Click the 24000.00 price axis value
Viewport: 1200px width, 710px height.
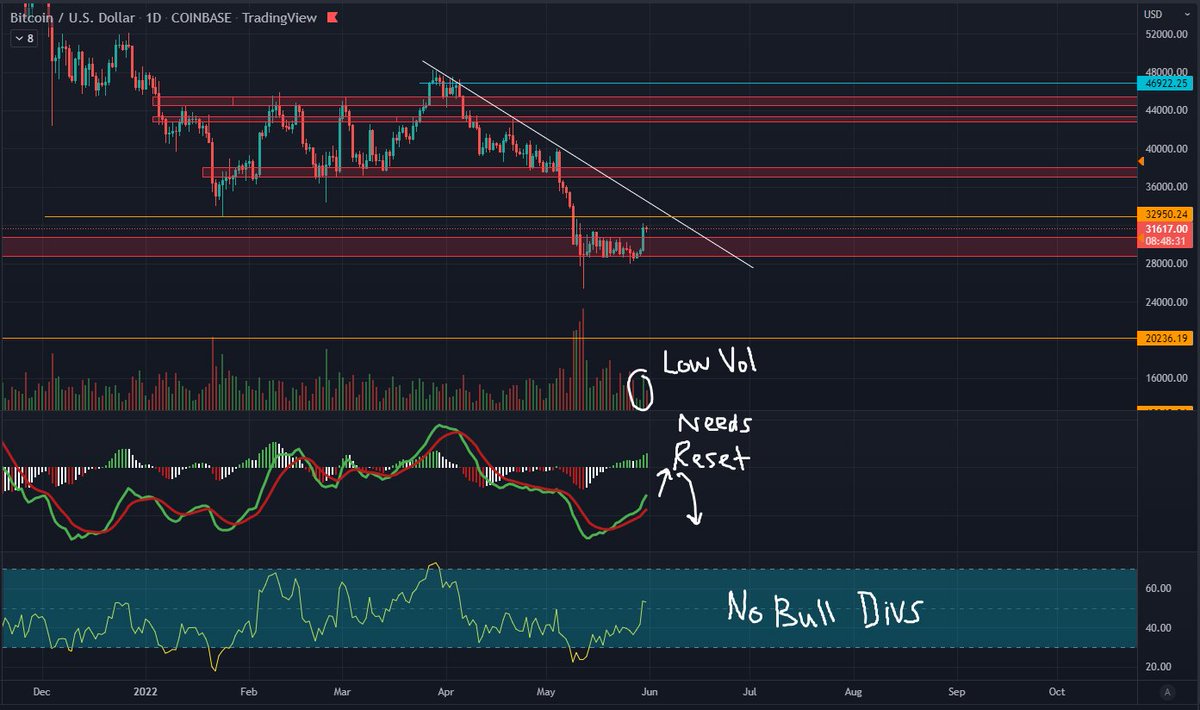click(x=1165, y=301)
